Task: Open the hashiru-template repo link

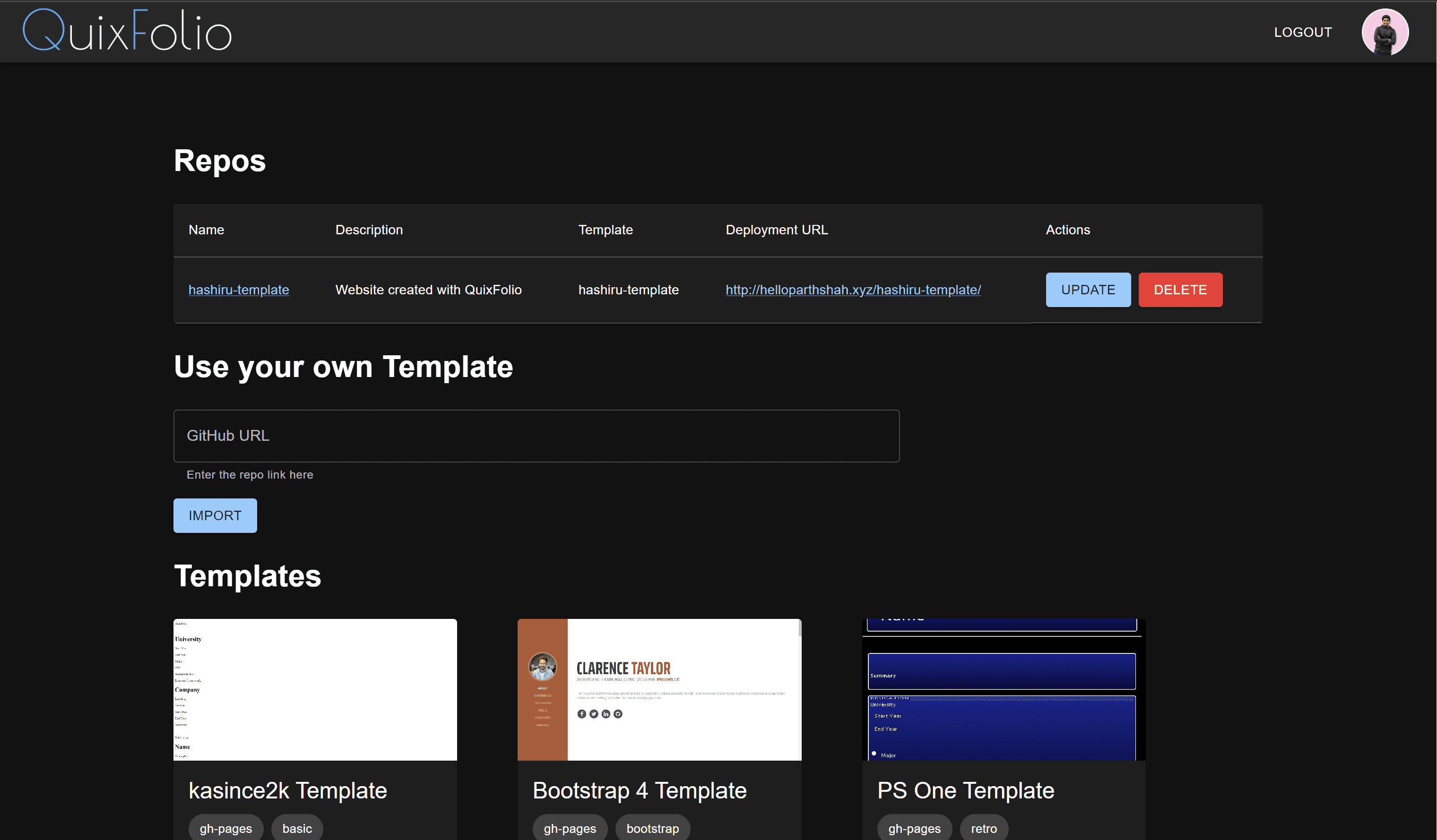Action: point(238,290)
